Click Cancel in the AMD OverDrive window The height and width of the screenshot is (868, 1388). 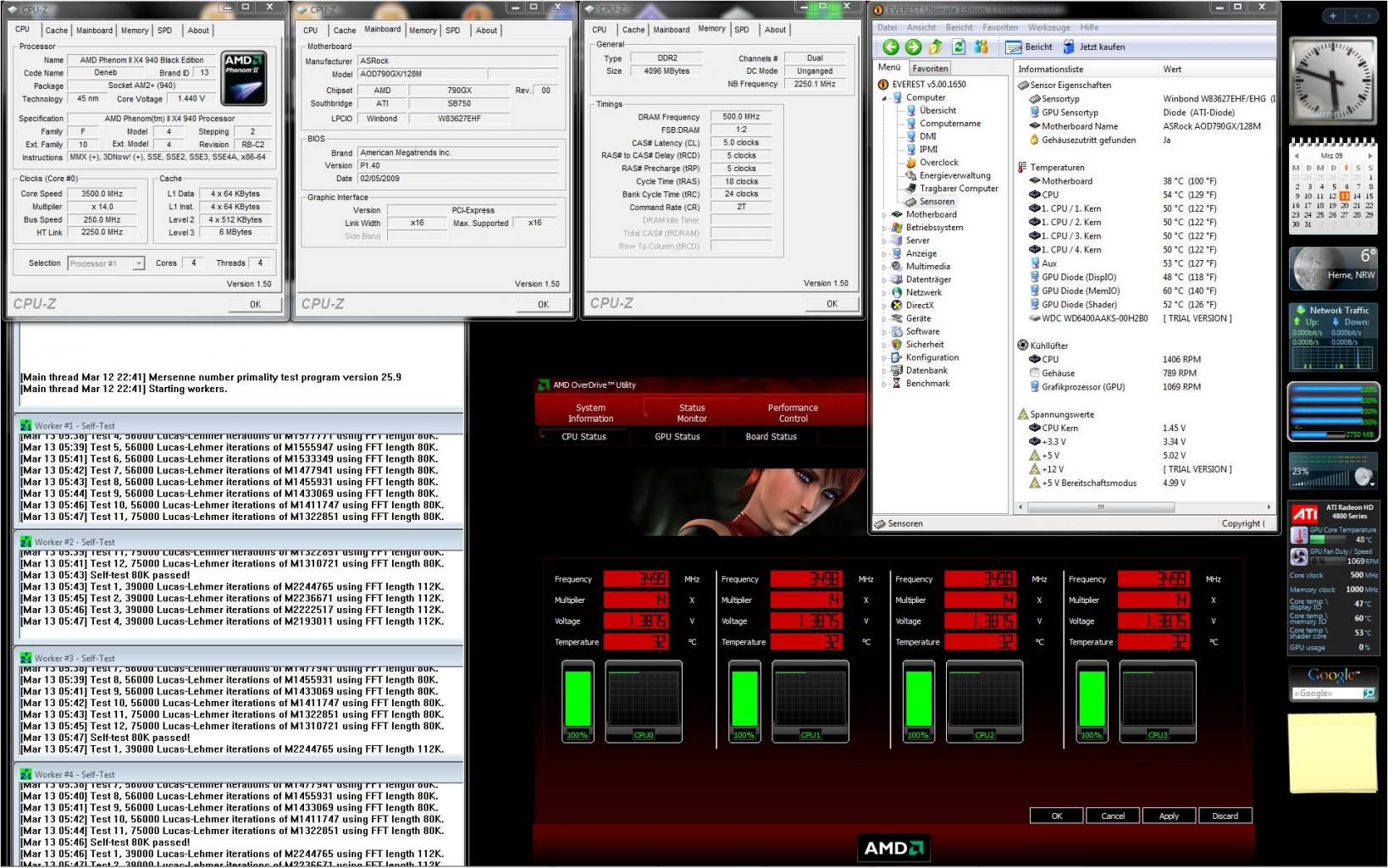[1113, 815]
